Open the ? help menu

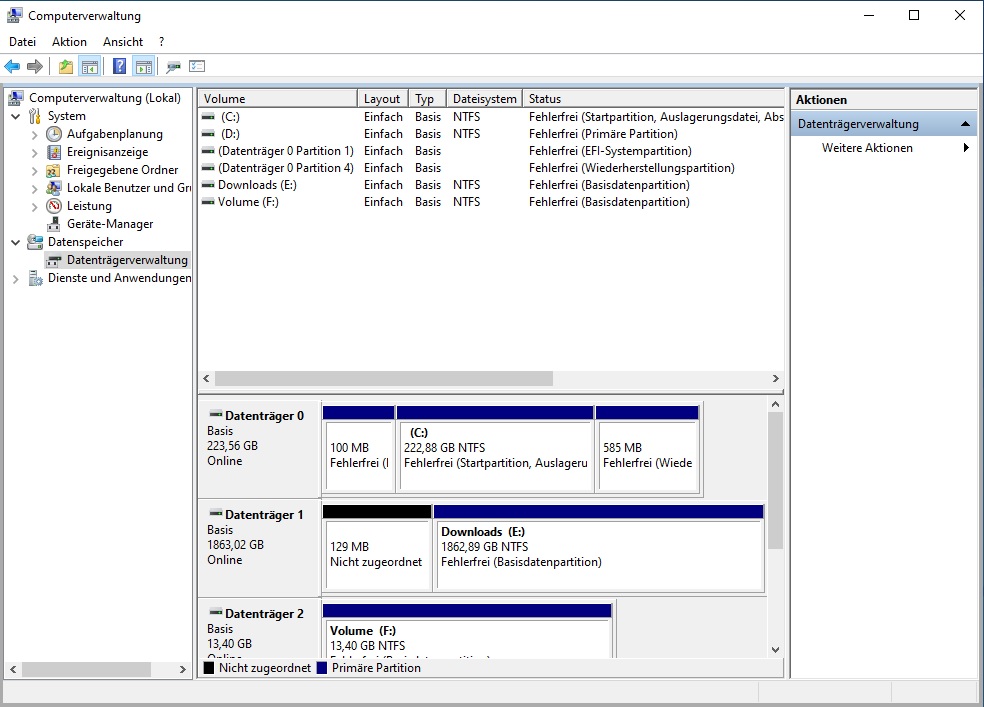(161, 41)
